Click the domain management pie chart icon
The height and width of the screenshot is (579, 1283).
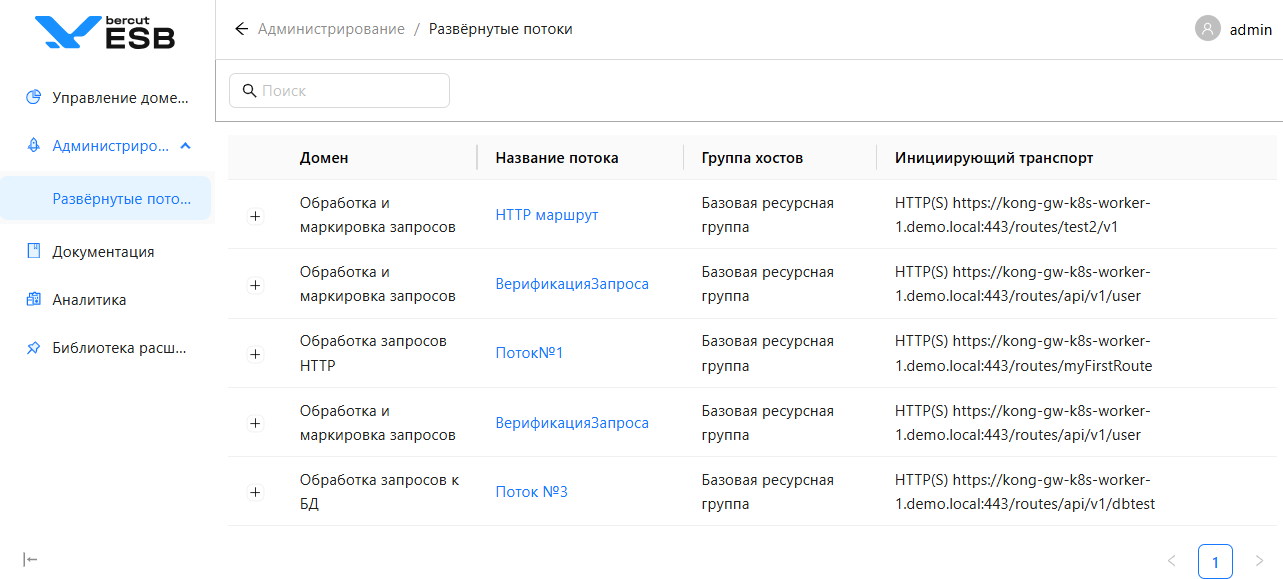[x=33, y=98]
